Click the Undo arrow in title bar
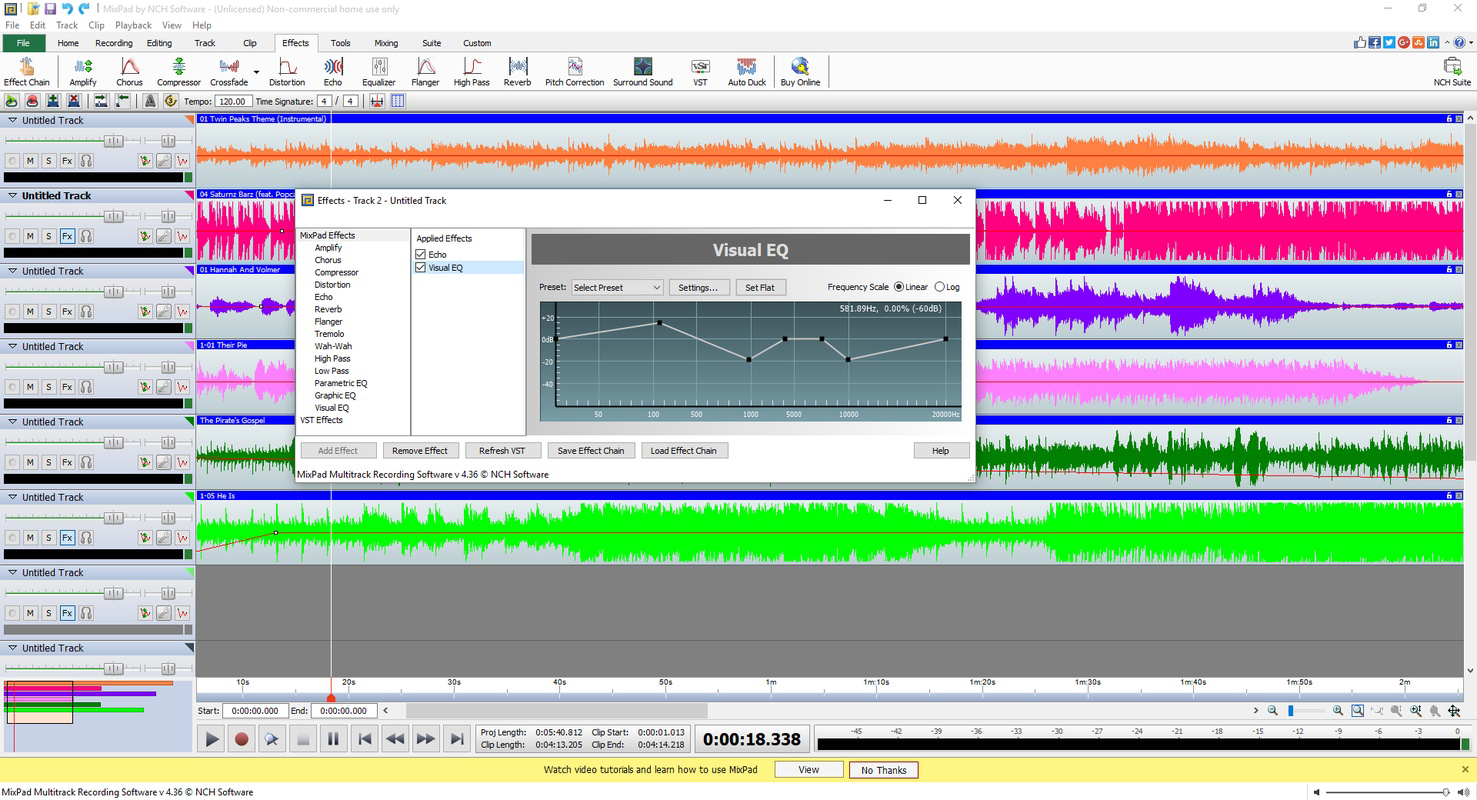The width and height of the screenshot is (1477, 800). [67, 9]
